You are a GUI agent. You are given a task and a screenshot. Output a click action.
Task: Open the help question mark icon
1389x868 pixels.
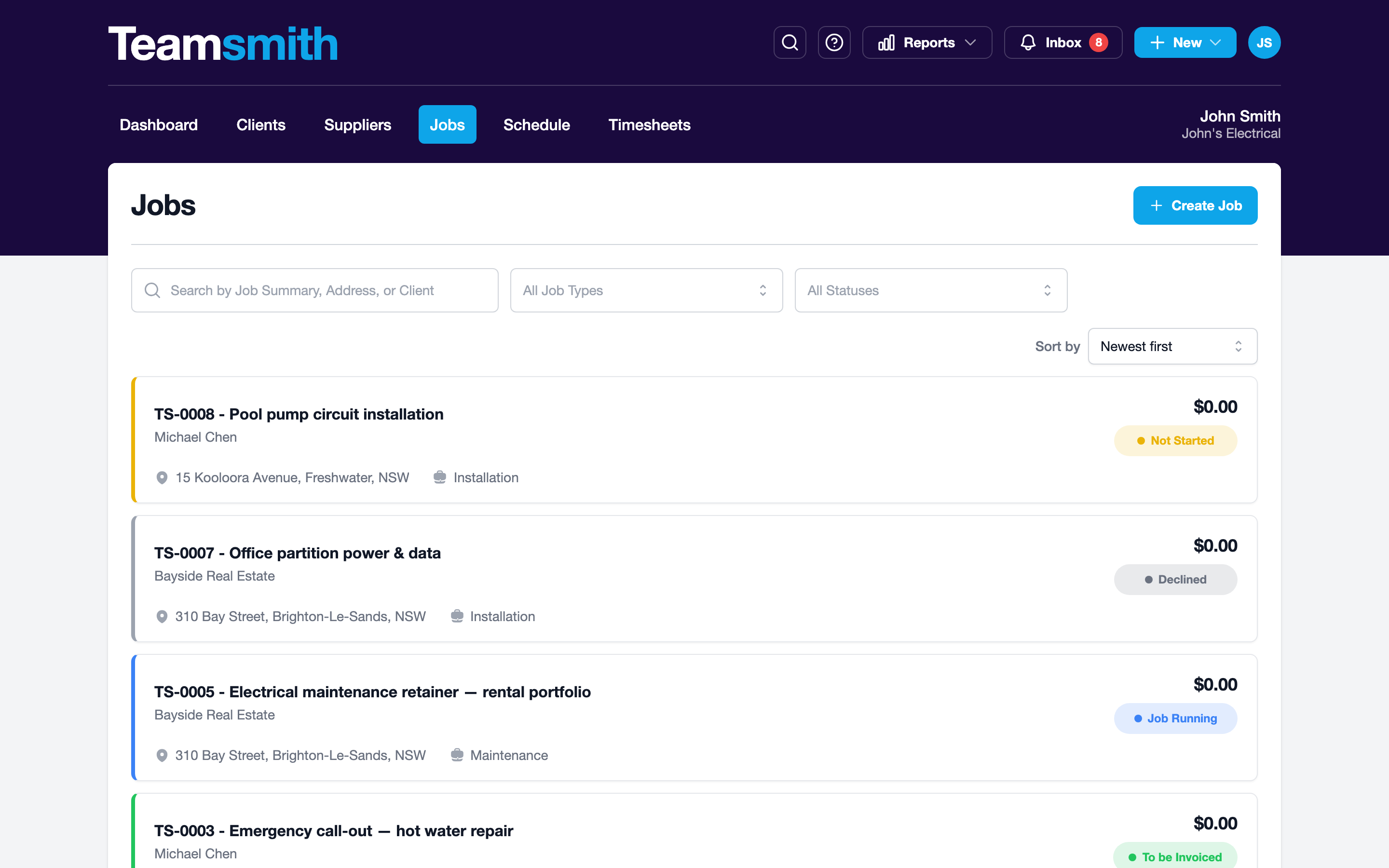834,42
